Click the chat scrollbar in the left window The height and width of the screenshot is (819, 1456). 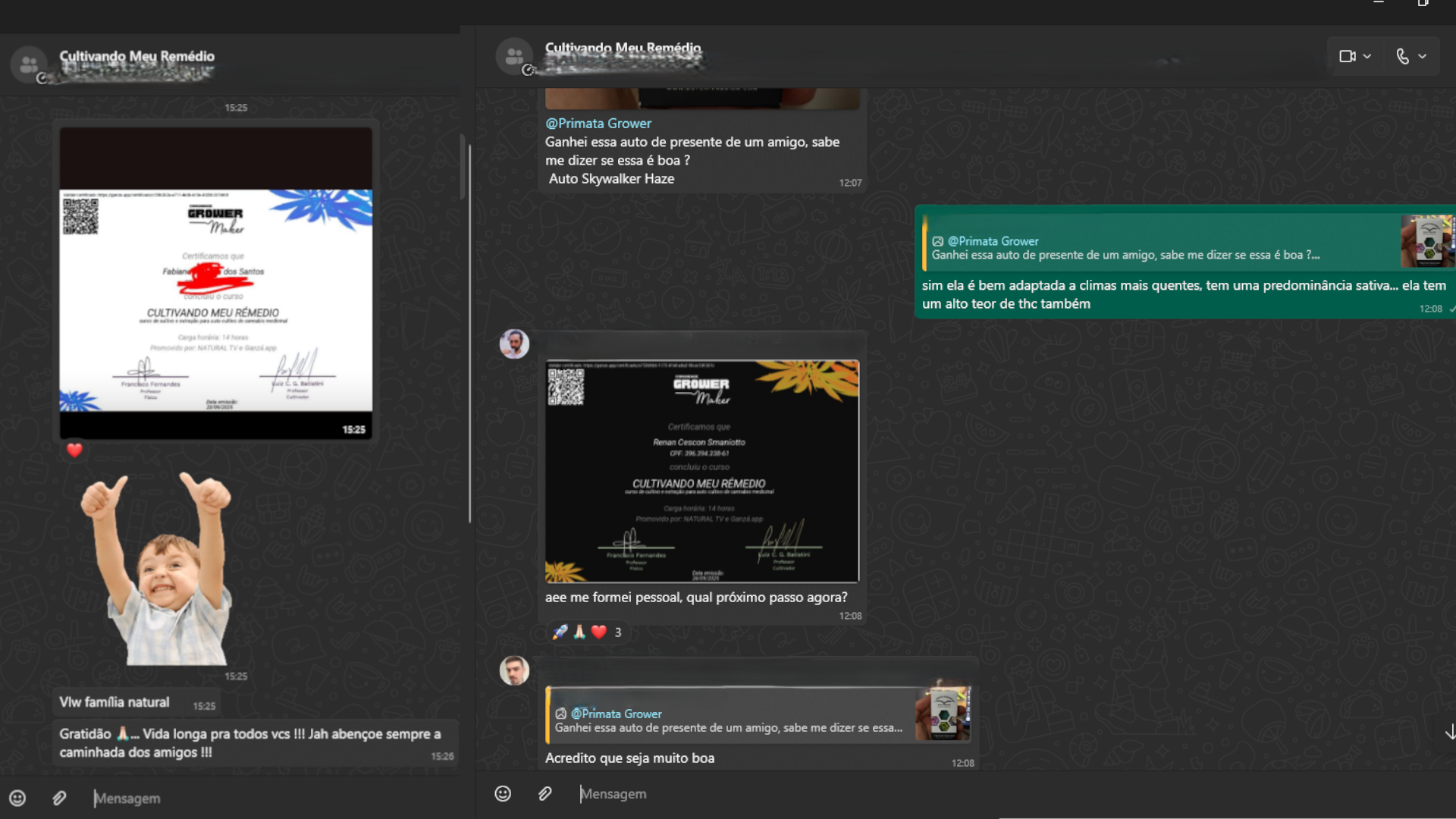point(463,168)
